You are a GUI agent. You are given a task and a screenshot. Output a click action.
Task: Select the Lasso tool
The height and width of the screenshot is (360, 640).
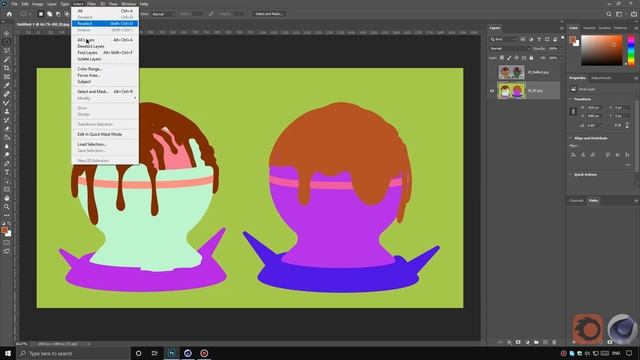7,51
